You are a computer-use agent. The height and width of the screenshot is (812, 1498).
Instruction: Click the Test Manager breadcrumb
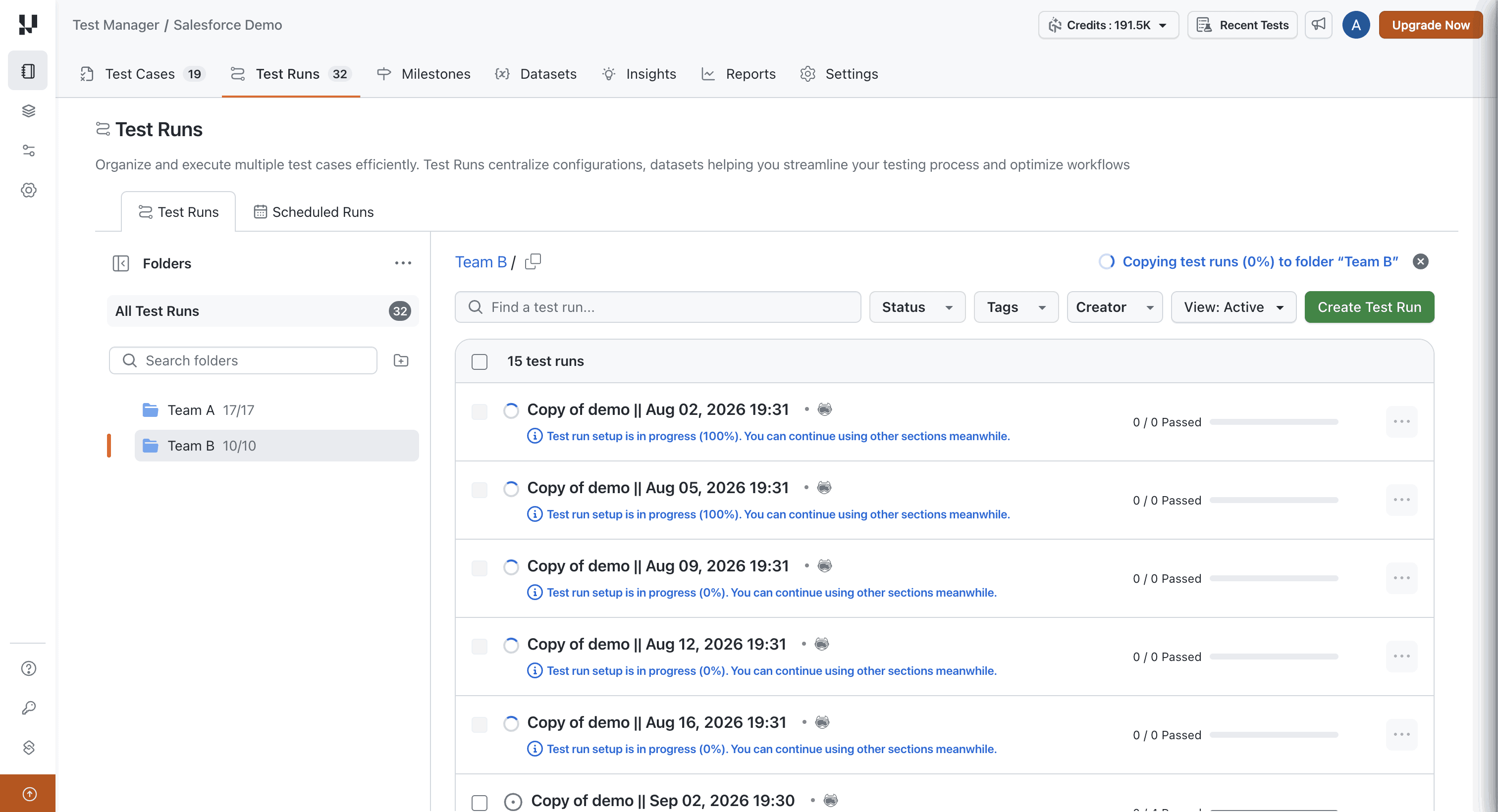pos(116,25)
